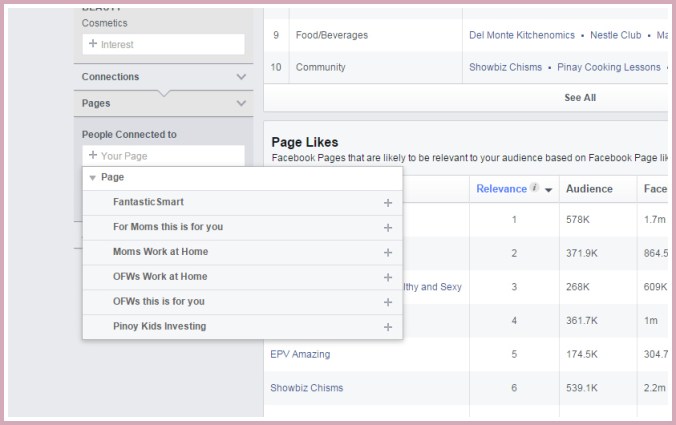
Task: Add OFWs this is for you with plus
Action: point(387,302)
